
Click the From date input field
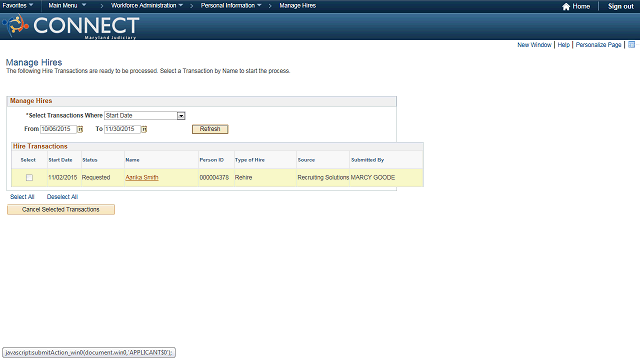tap(58, 129)
